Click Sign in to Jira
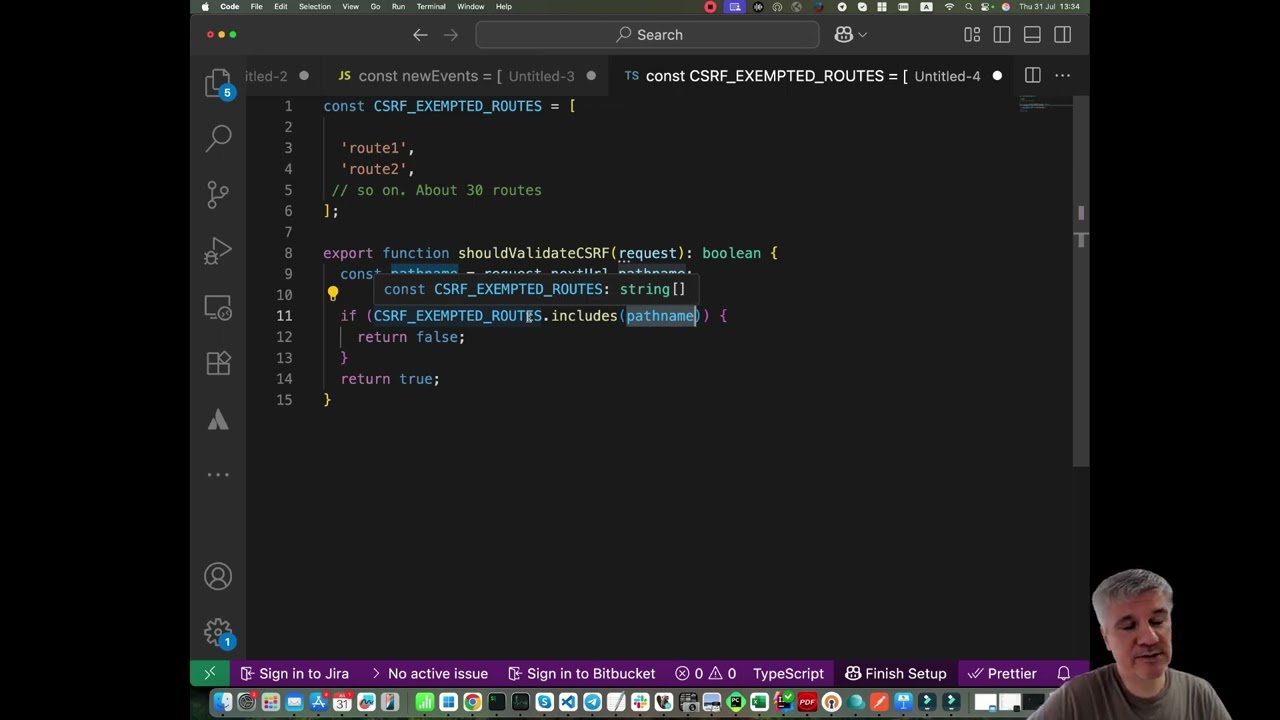 click(294, 673)
